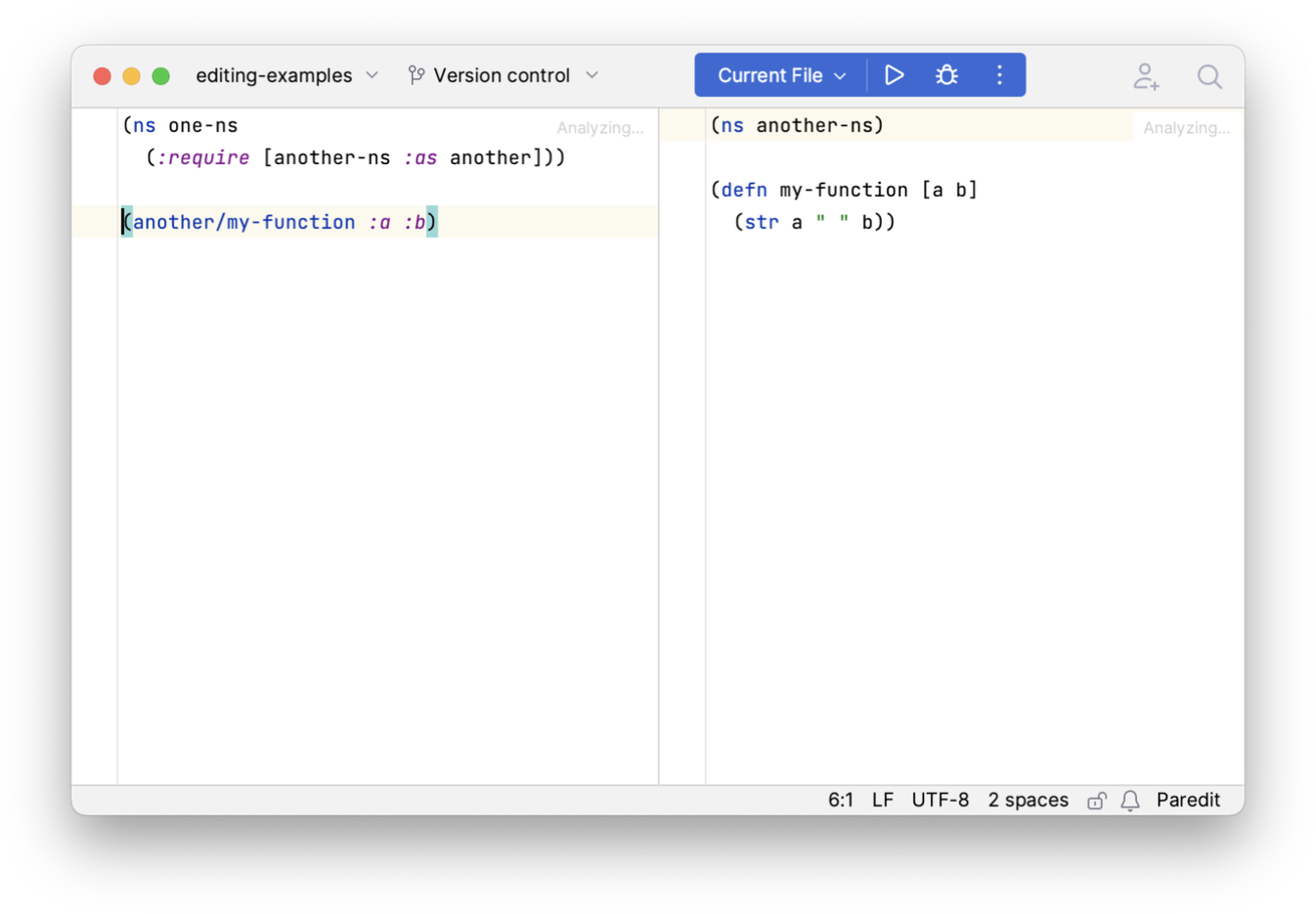Close the window with the red button

(102, 76)
